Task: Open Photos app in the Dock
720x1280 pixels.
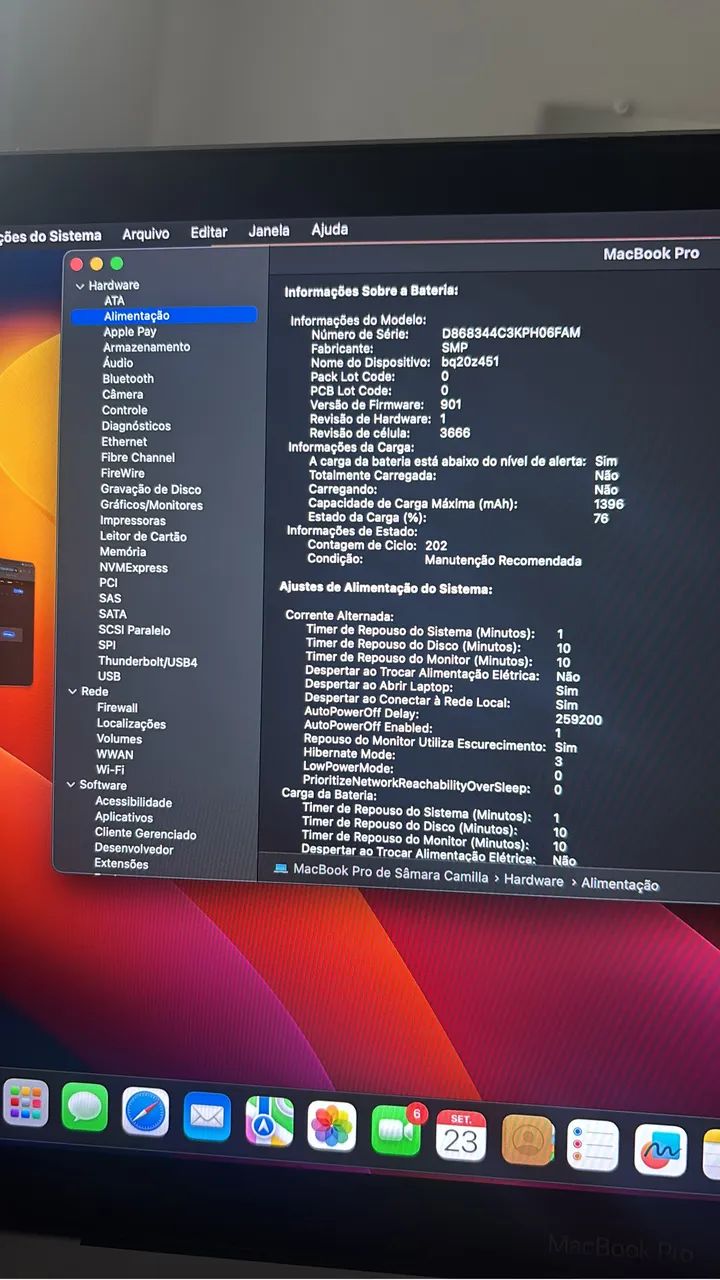Action: 332,1127
